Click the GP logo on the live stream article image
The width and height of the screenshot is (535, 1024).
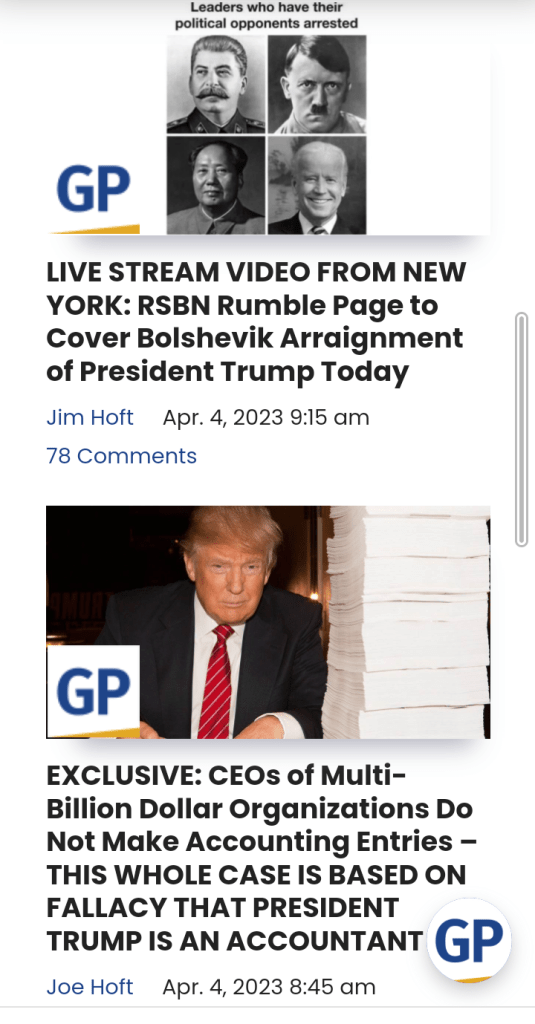[93, 193]
